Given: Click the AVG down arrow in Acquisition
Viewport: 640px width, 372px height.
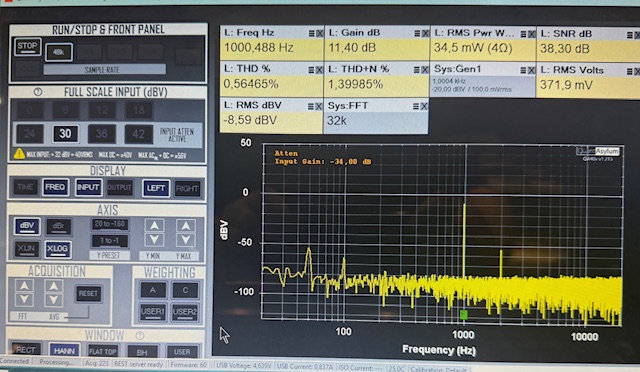Looking at the screenshot, I should [x=54, y=300].
